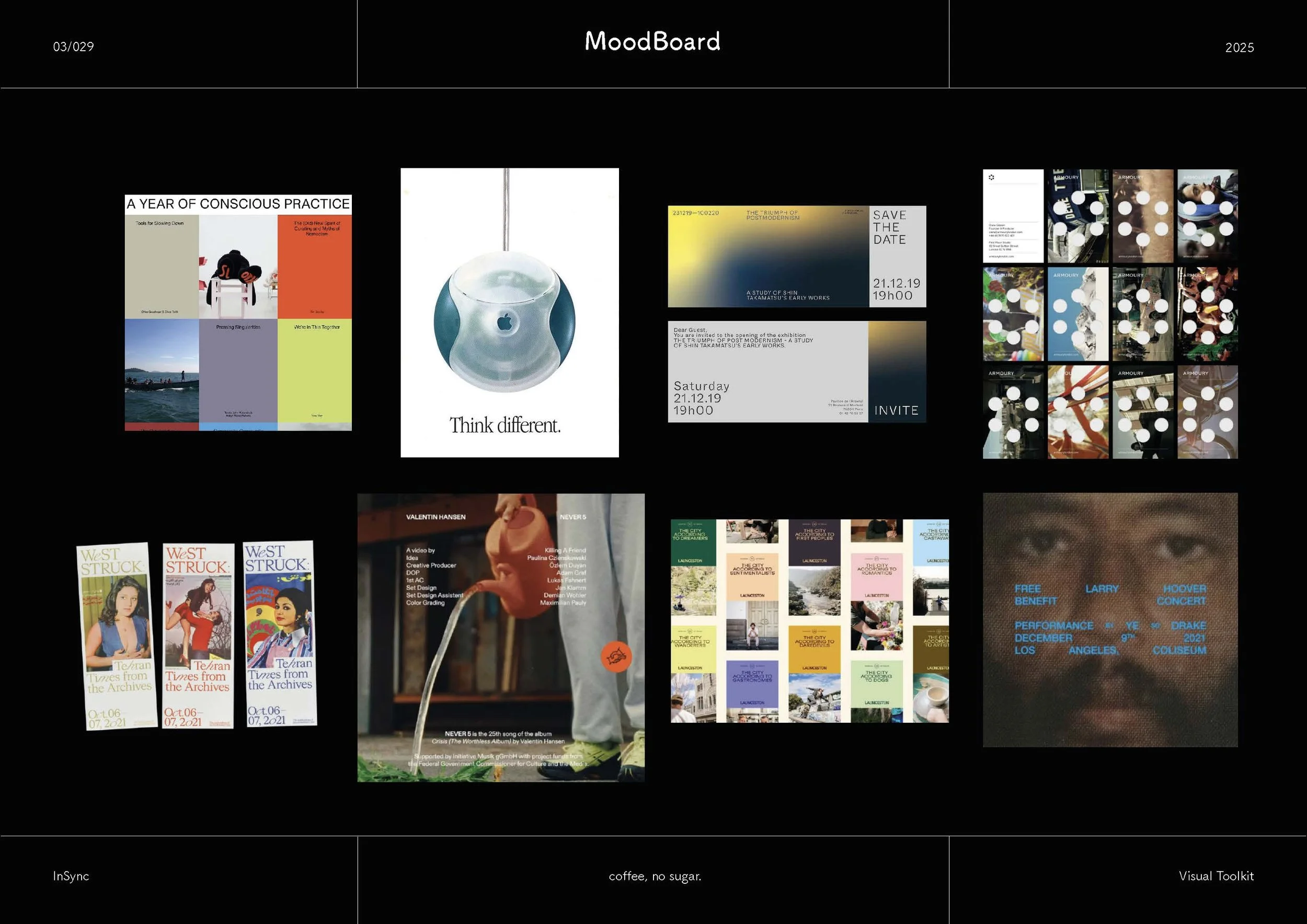Viewport: 1307px width, 924px height.
Task: Click the SAVE THE DATE text
Action: [x=890, y=227]
